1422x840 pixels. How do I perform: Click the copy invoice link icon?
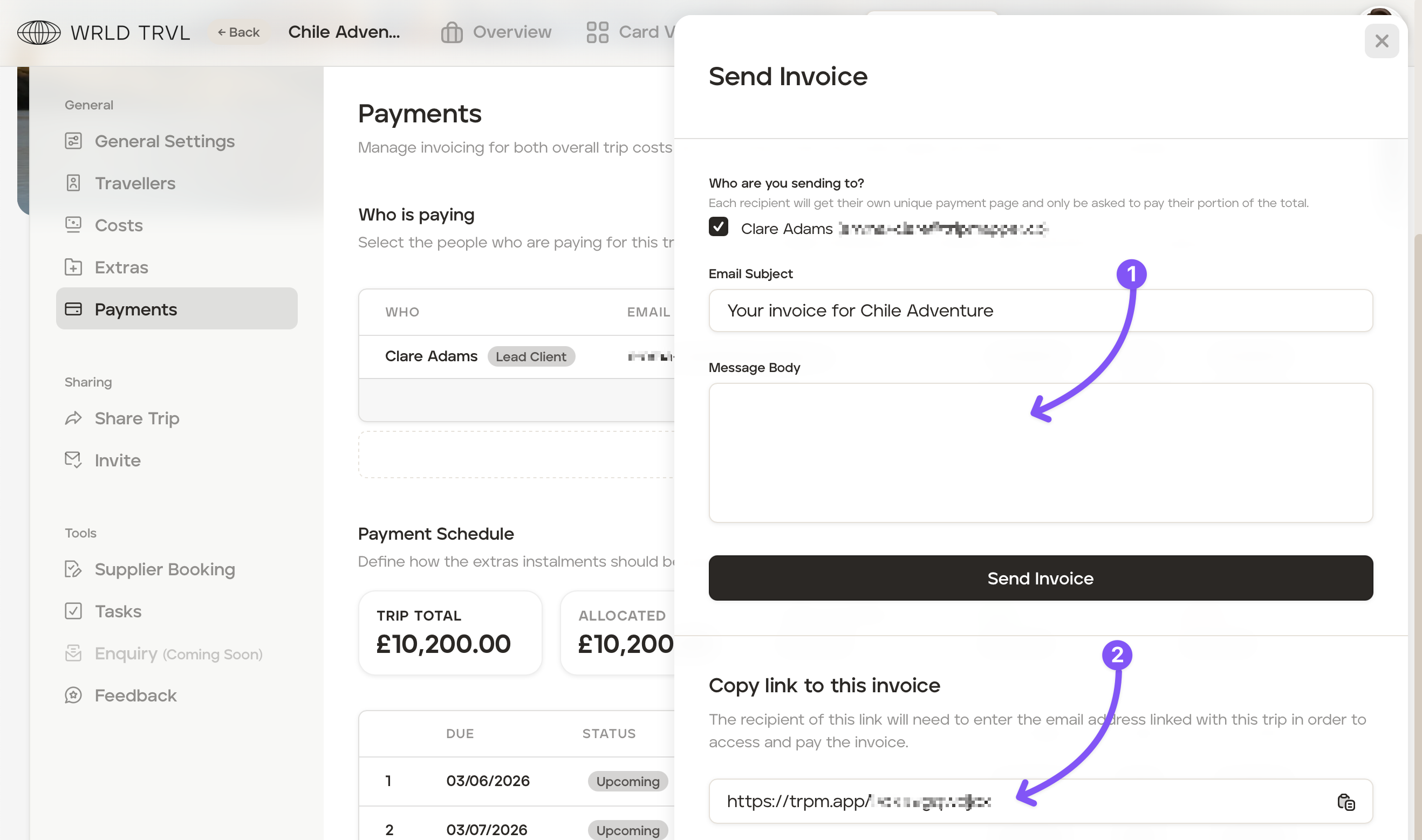pyautogui.click(x=1345, y=802)
